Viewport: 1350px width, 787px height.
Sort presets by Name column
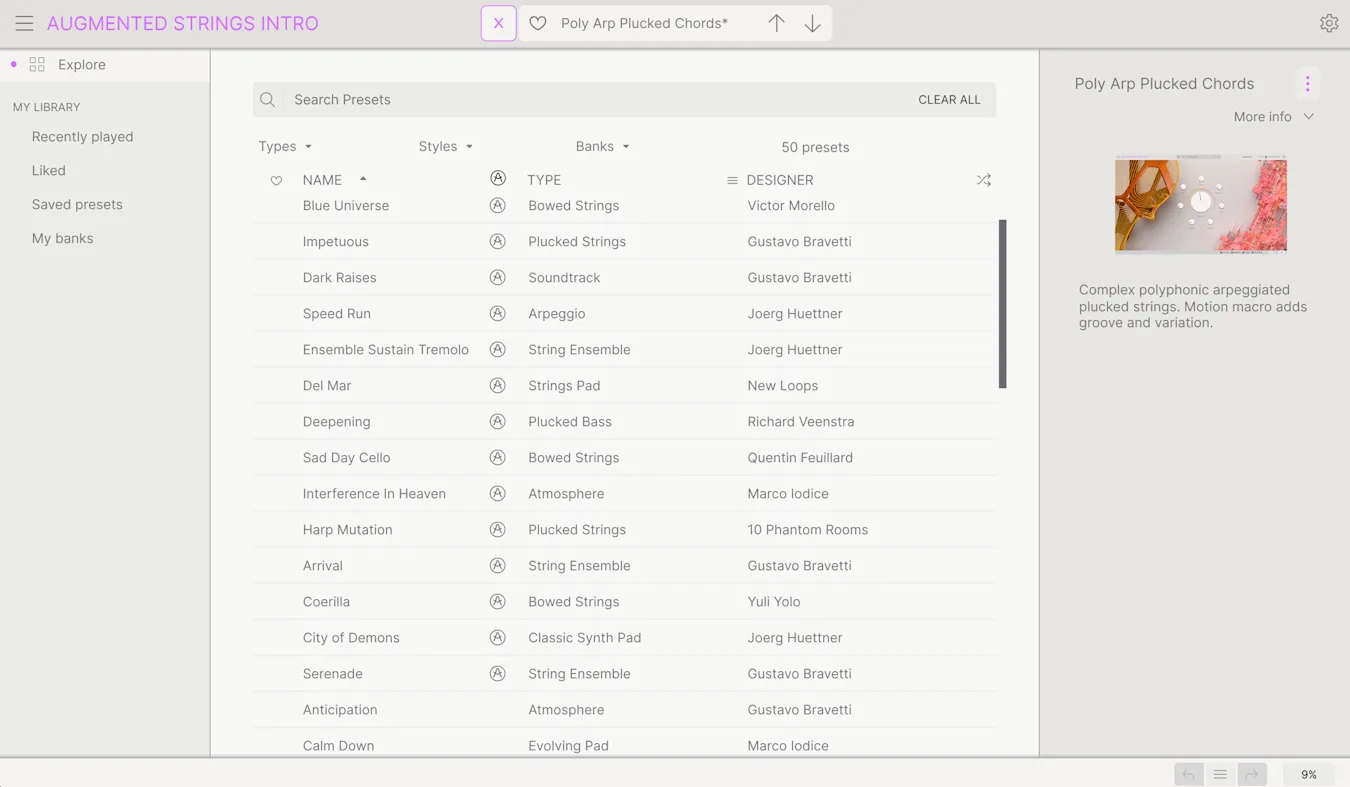pyautogui.click(x=323, y=180)
